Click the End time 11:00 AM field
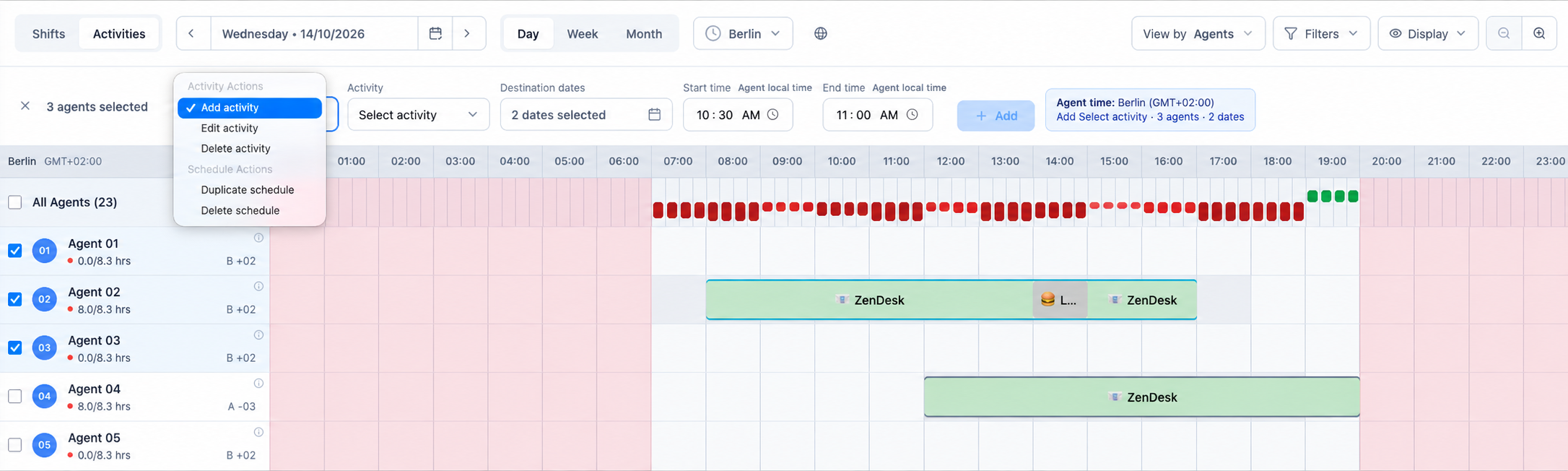 (877, 114)
